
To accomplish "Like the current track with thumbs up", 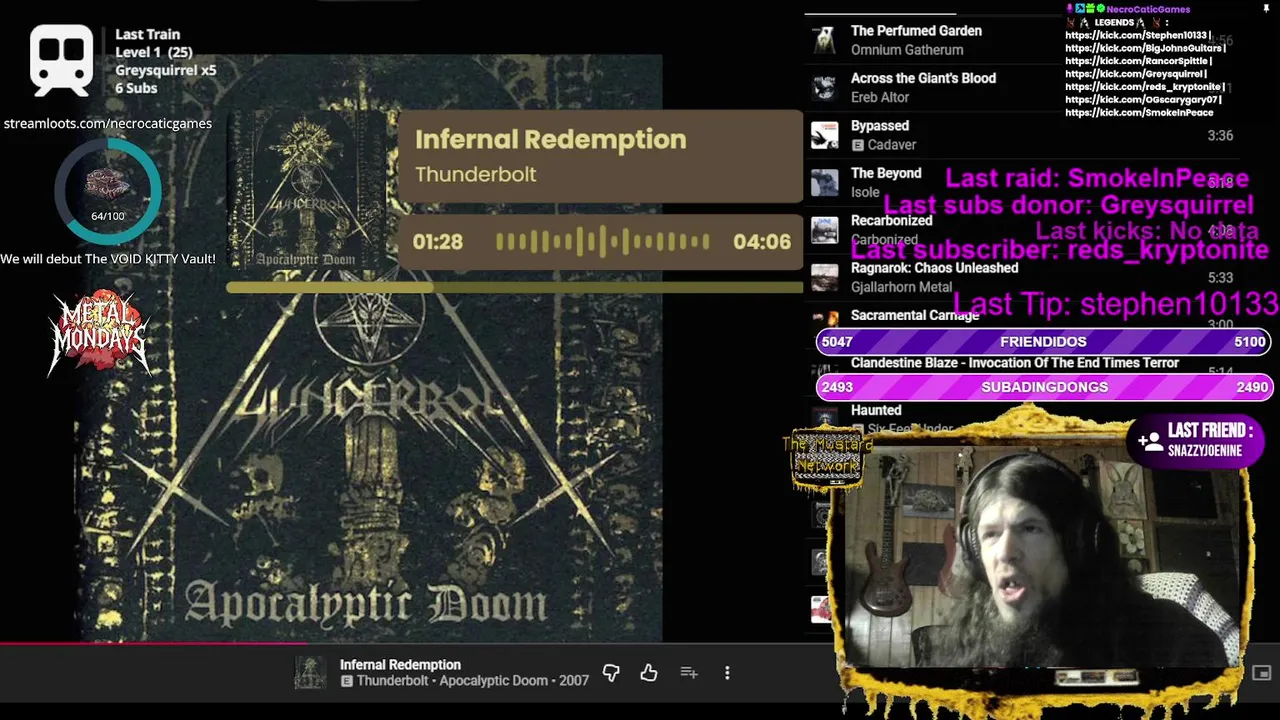I will 649,673.
